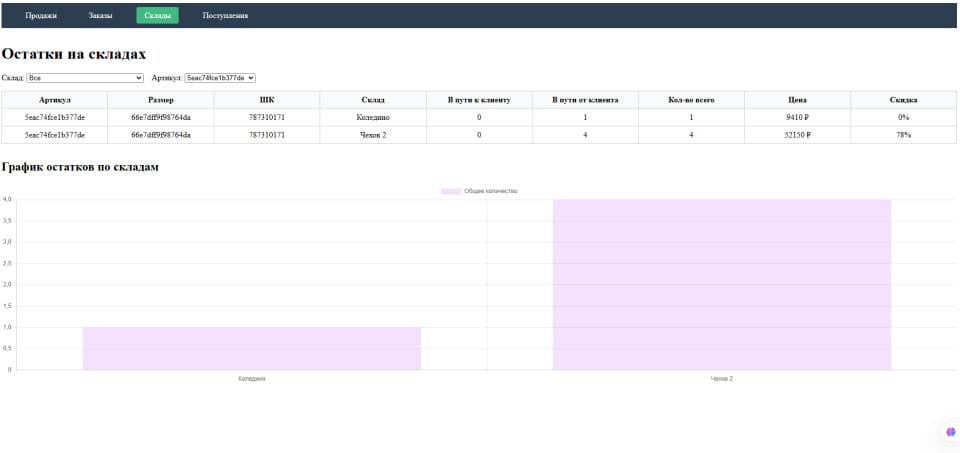The image size is (960, 453).
Task: Switch to the Поступления tab
Action: pos(225,16)
